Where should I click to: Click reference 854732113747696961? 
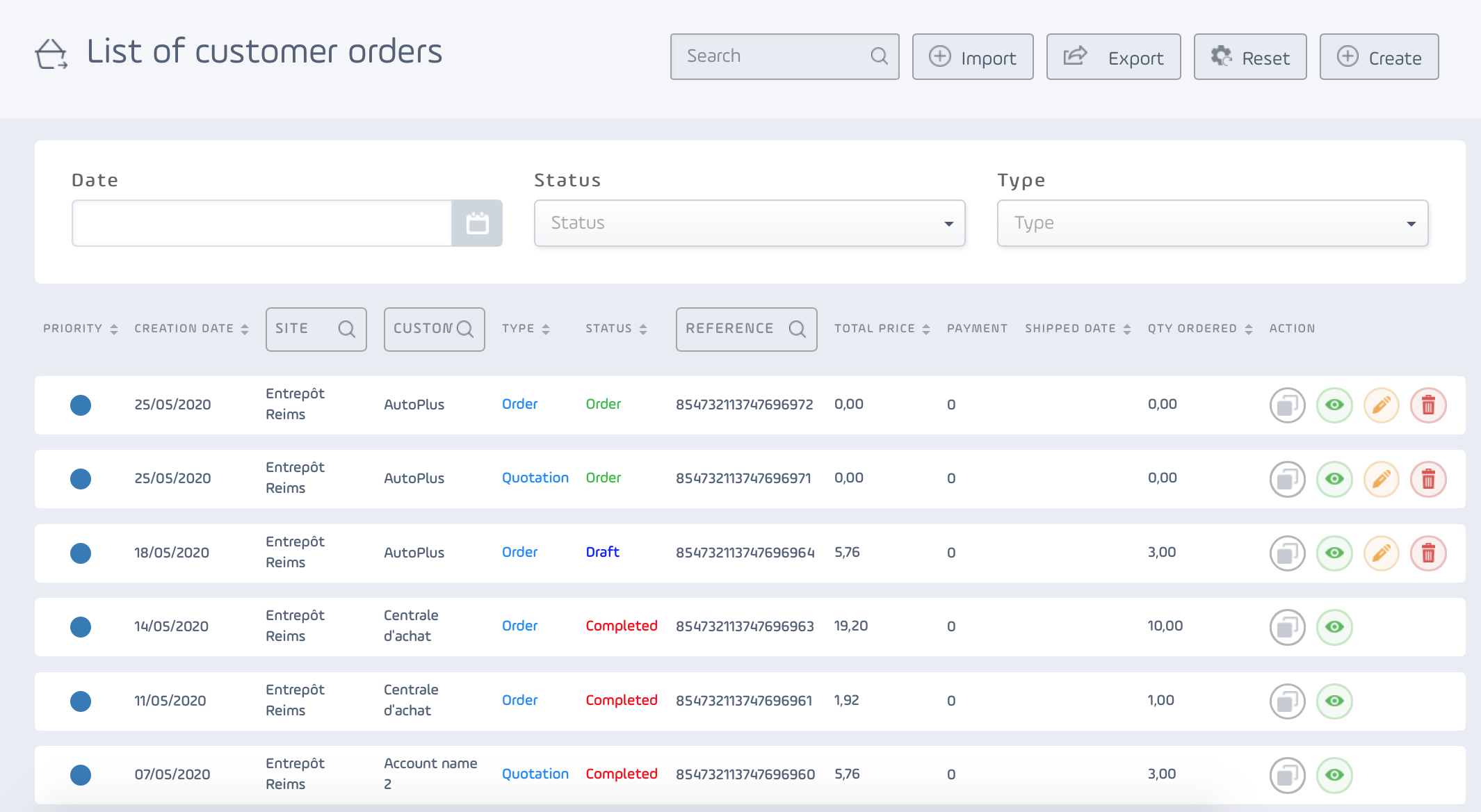[744, 701]
